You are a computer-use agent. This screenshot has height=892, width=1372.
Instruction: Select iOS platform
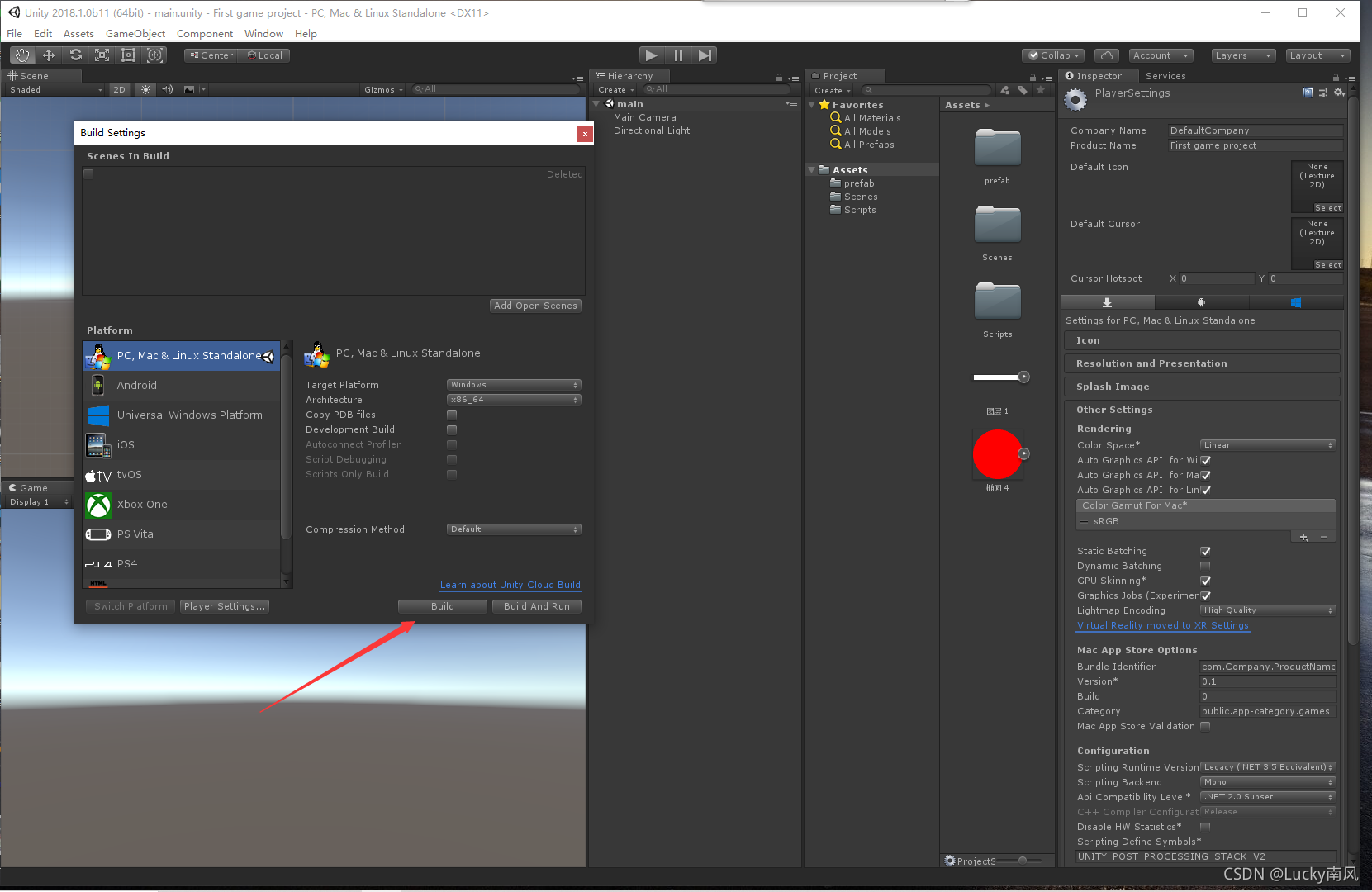click(x=182, y=444)
